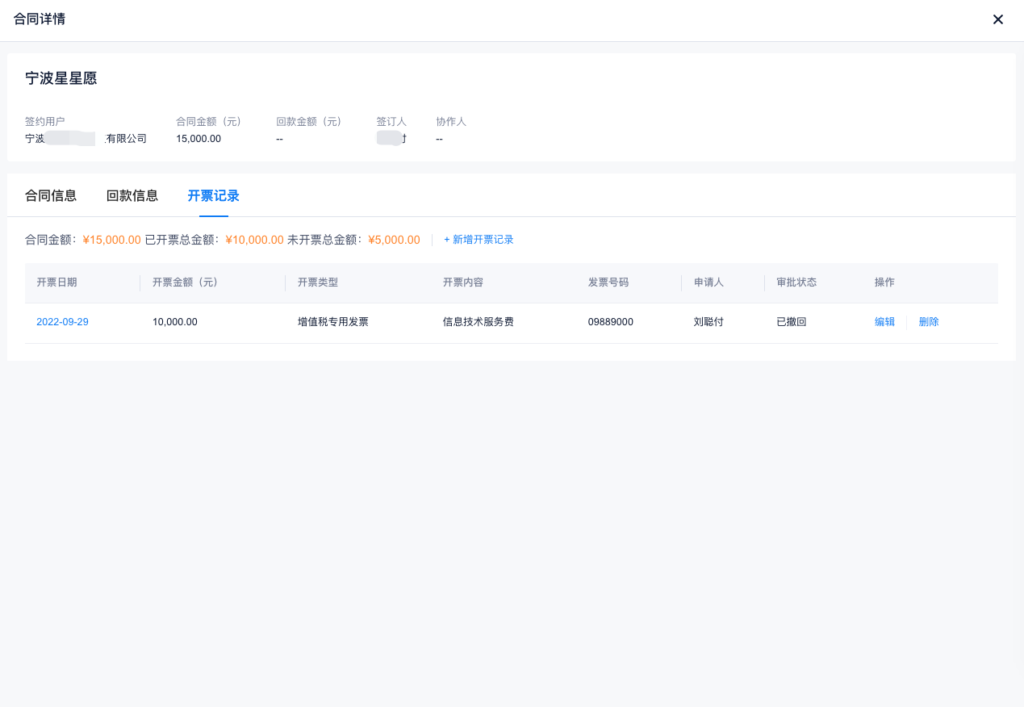Image resolution: width=1024 pixels, height=707 pixels.
Task: Close the 合同详情 panel with X
Action: click(997, 20)
